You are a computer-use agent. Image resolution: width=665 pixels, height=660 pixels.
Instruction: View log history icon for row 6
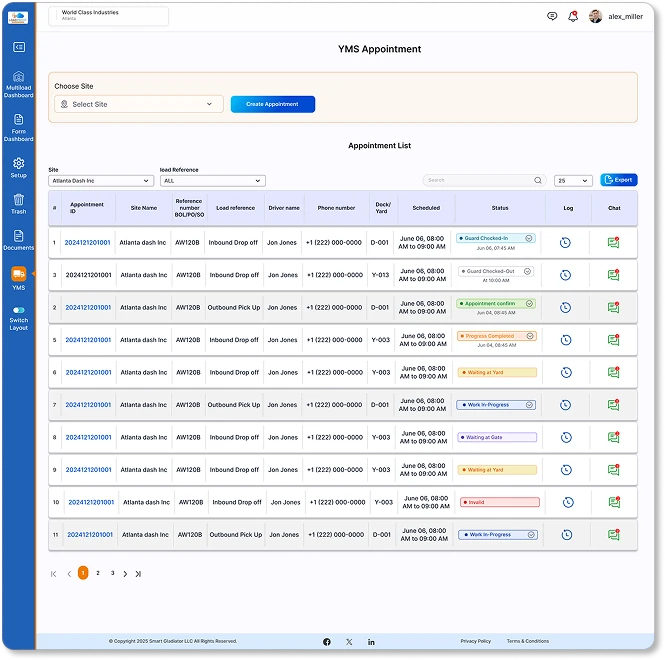566,373
